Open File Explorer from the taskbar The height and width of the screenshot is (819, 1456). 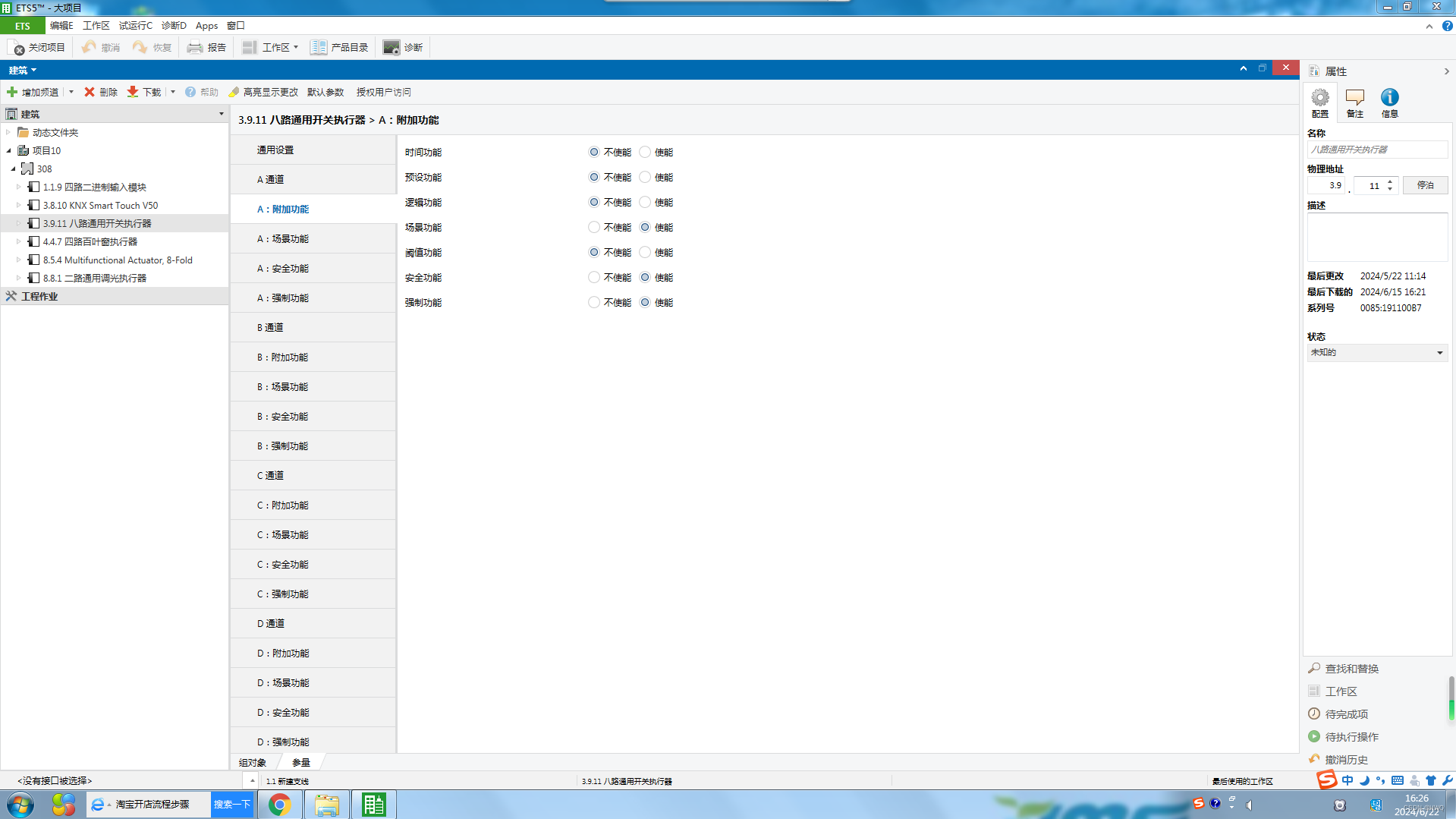[x=327, y=805]
